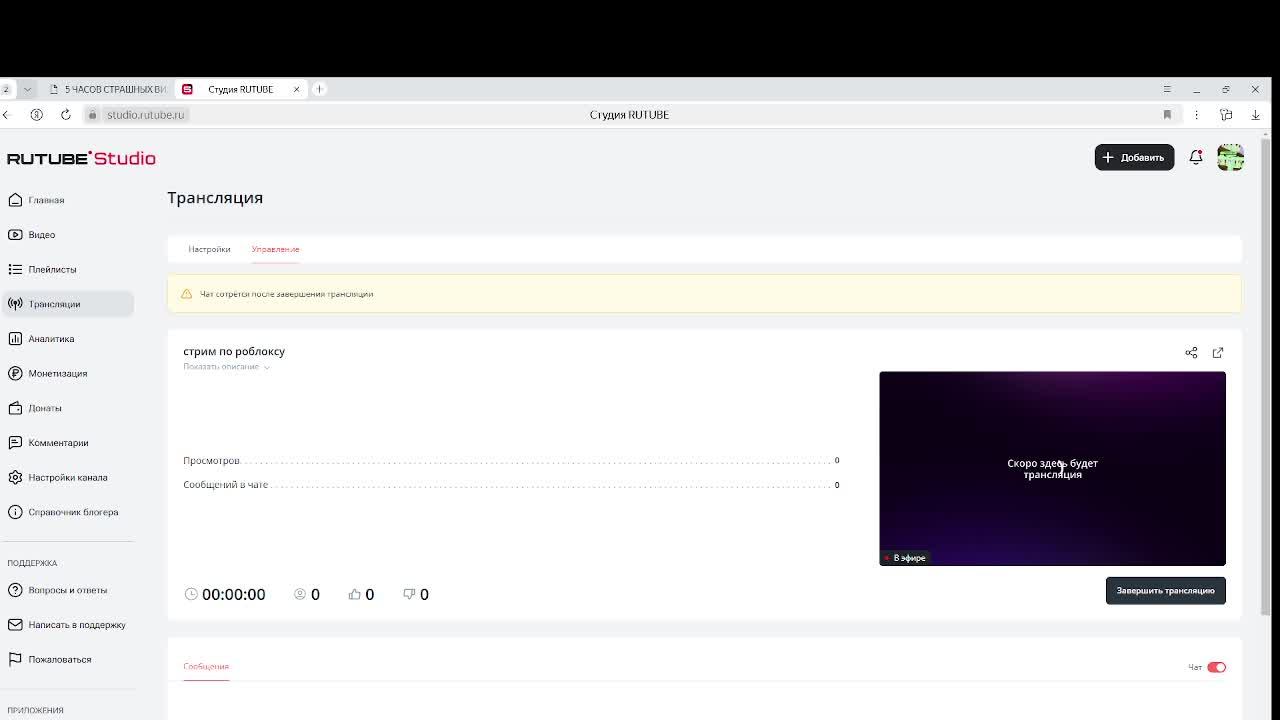Click the Настройки канала gear icon
This screenshot has height=720, width=1280.
coord(15,477)
